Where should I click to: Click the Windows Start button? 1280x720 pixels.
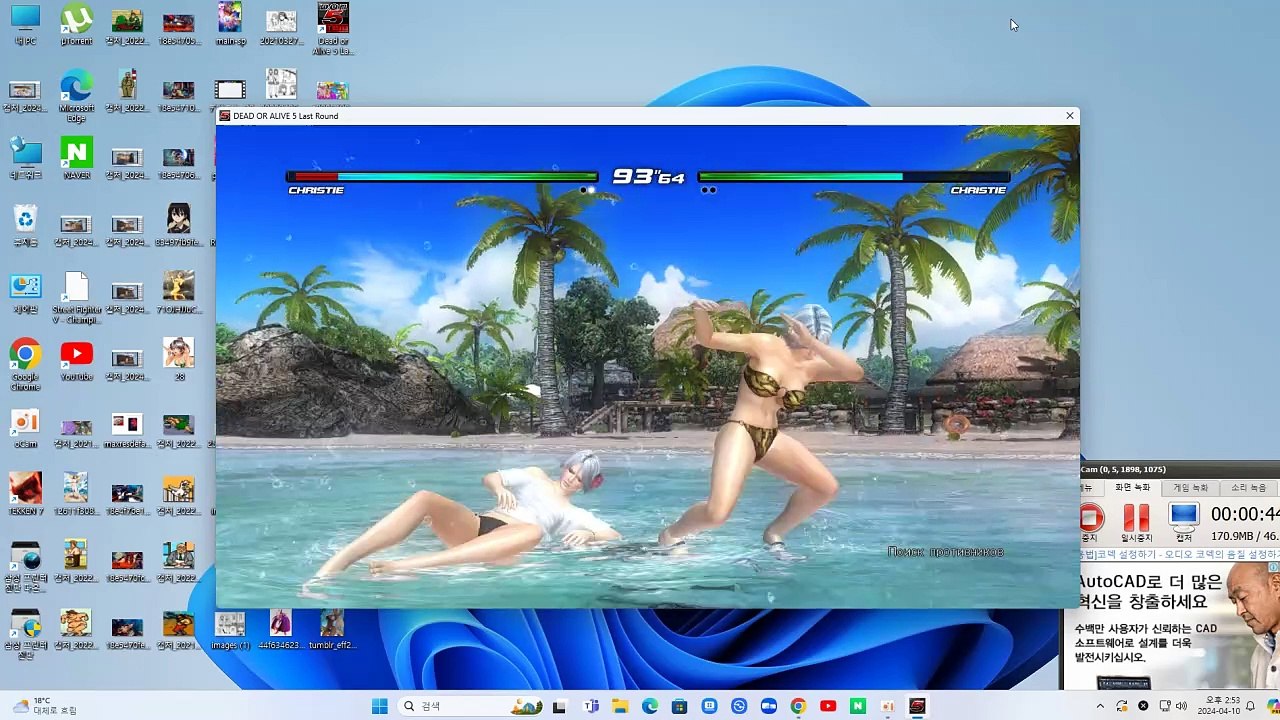click(x=379, y=706)
